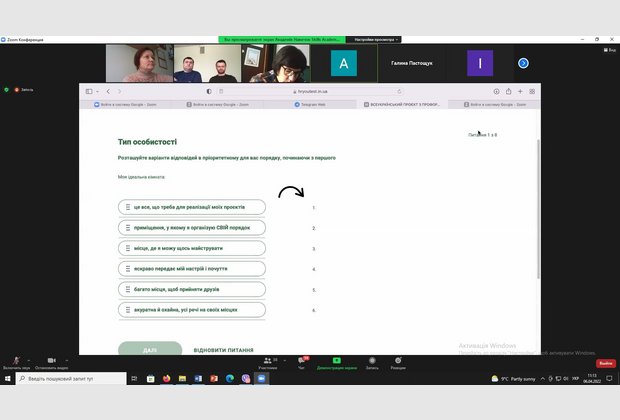Select option 'місце, де я можу щось майструвати'

click(x=192, y=248)
